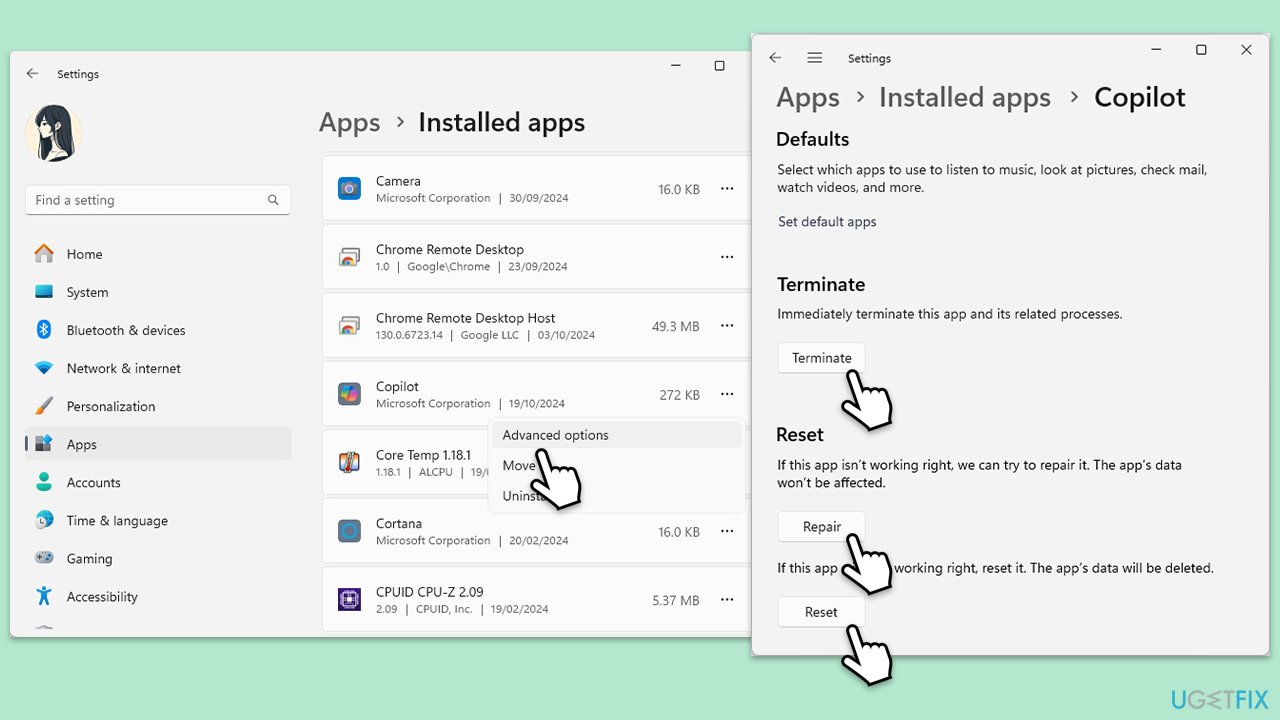The width and height of the screenshot is (1280, 720).
Task: Click the 5.37 MB size value
Action: tap(676, 600)
